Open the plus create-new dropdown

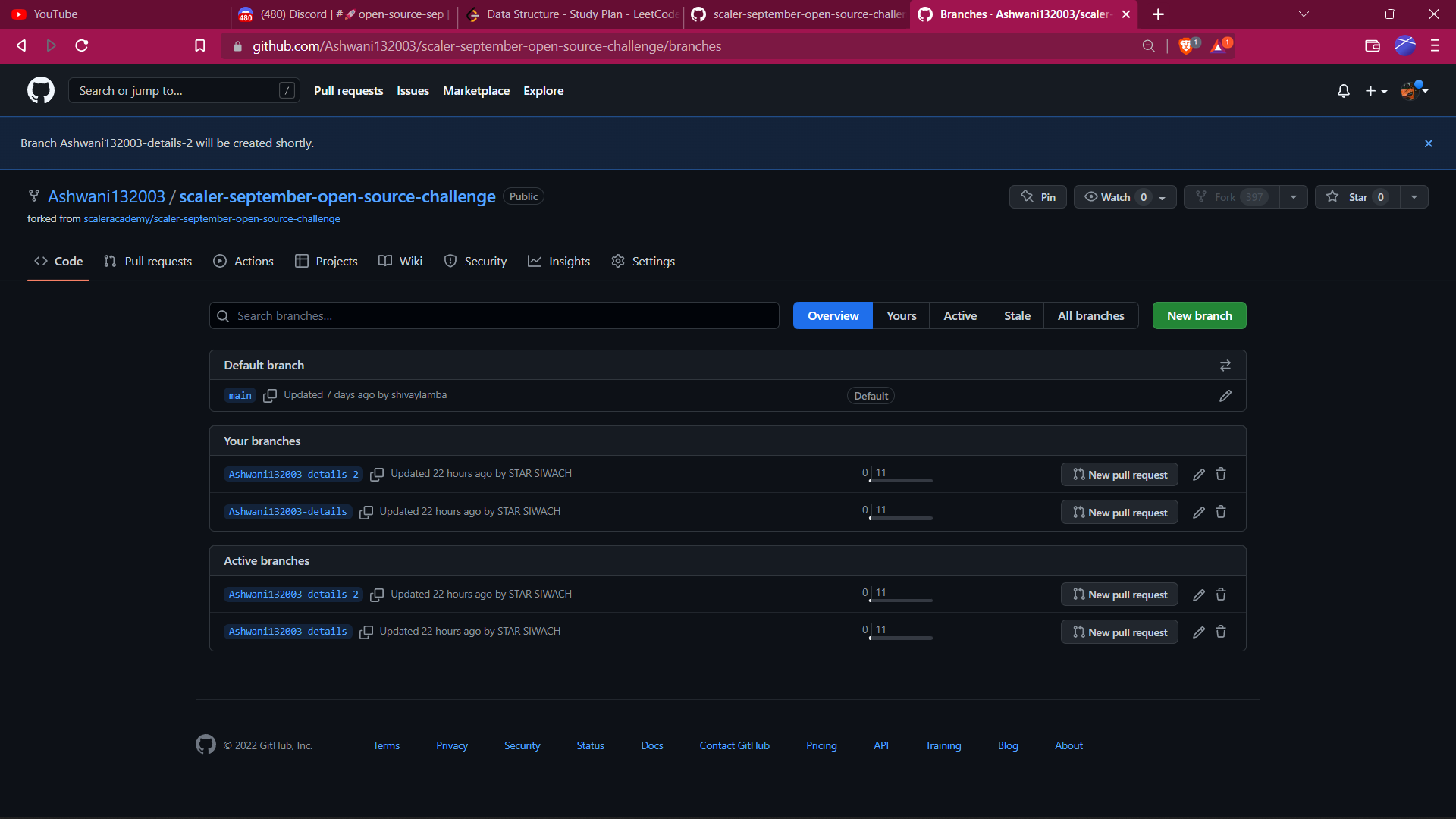pyautogui.click(x=1376, y=91)
